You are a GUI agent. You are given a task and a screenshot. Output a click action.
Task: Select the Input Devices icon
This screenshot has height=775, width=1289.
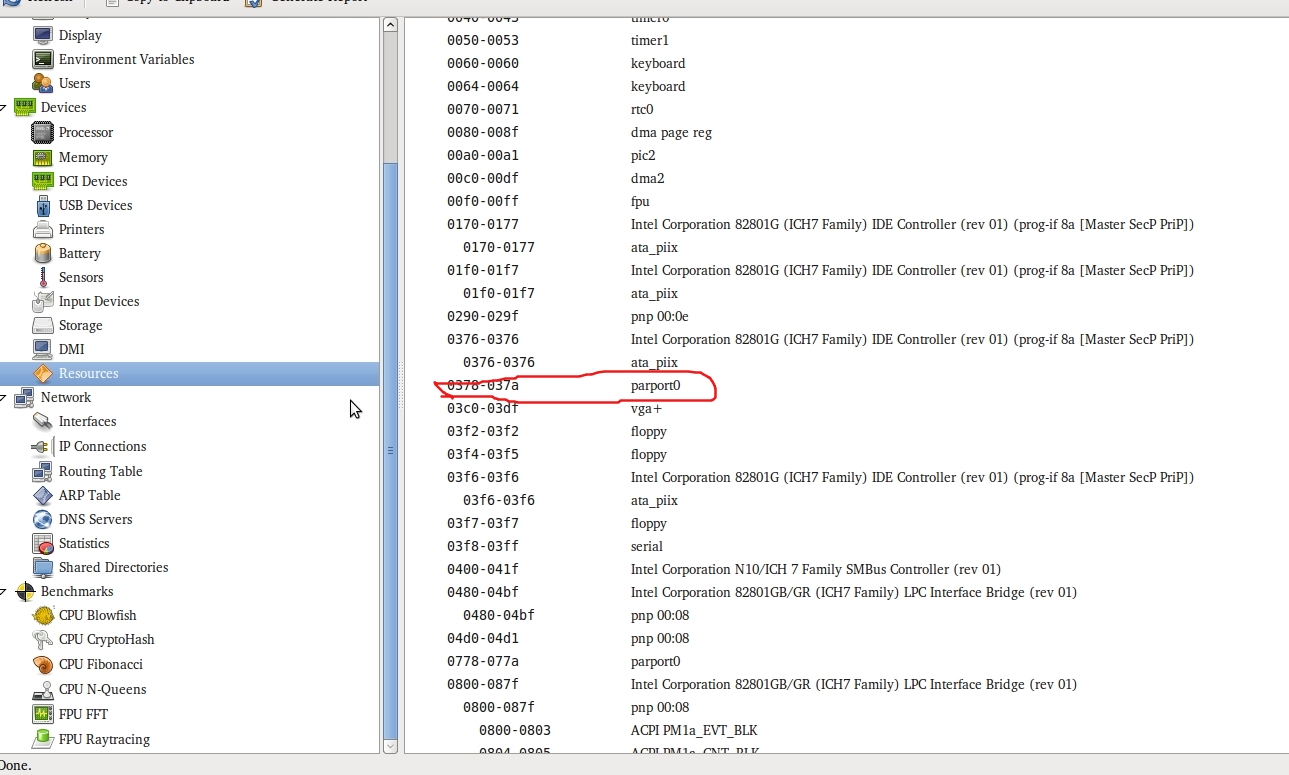tap(42, 301)
